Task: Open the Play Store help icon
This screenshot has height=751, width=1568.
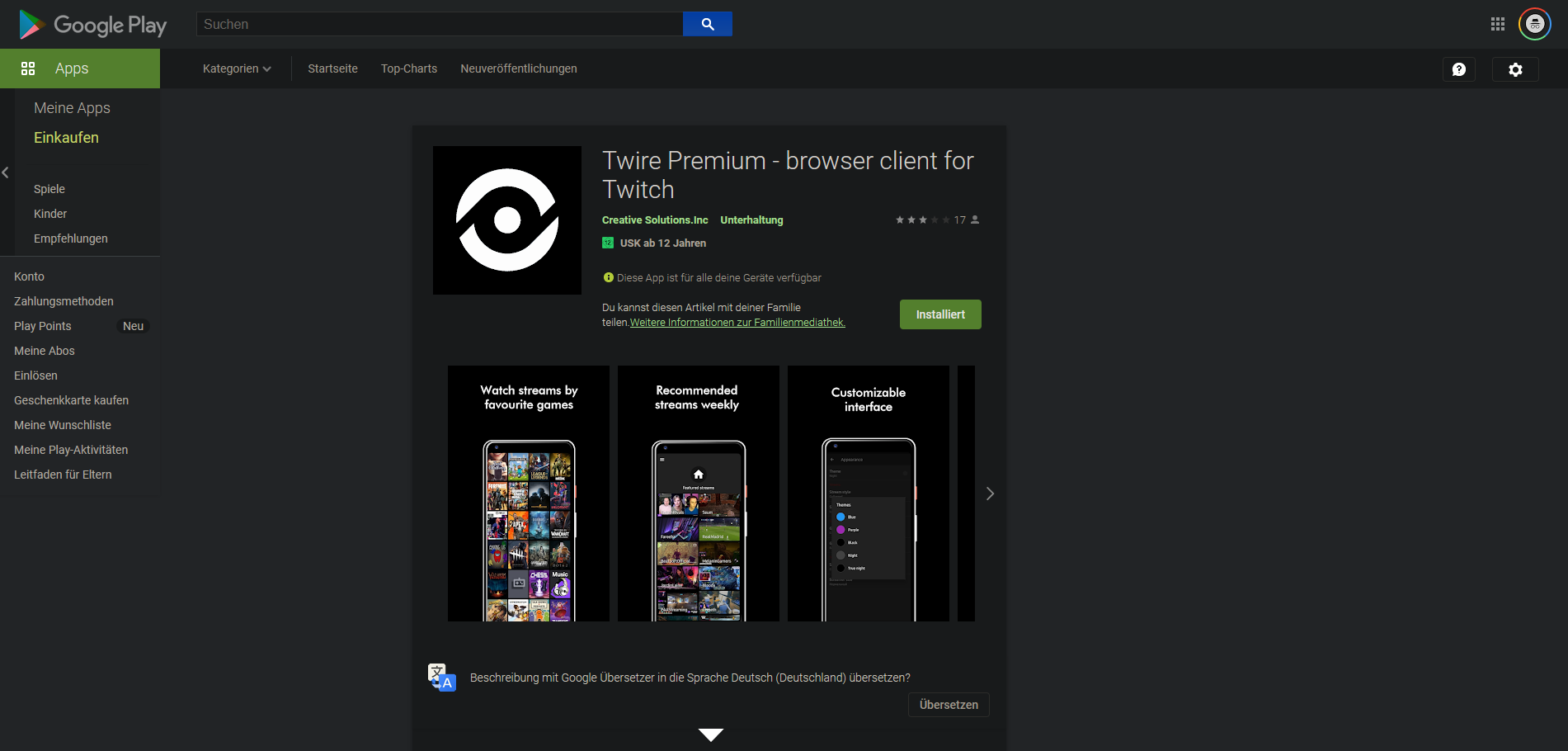Action: [1459, 69]
